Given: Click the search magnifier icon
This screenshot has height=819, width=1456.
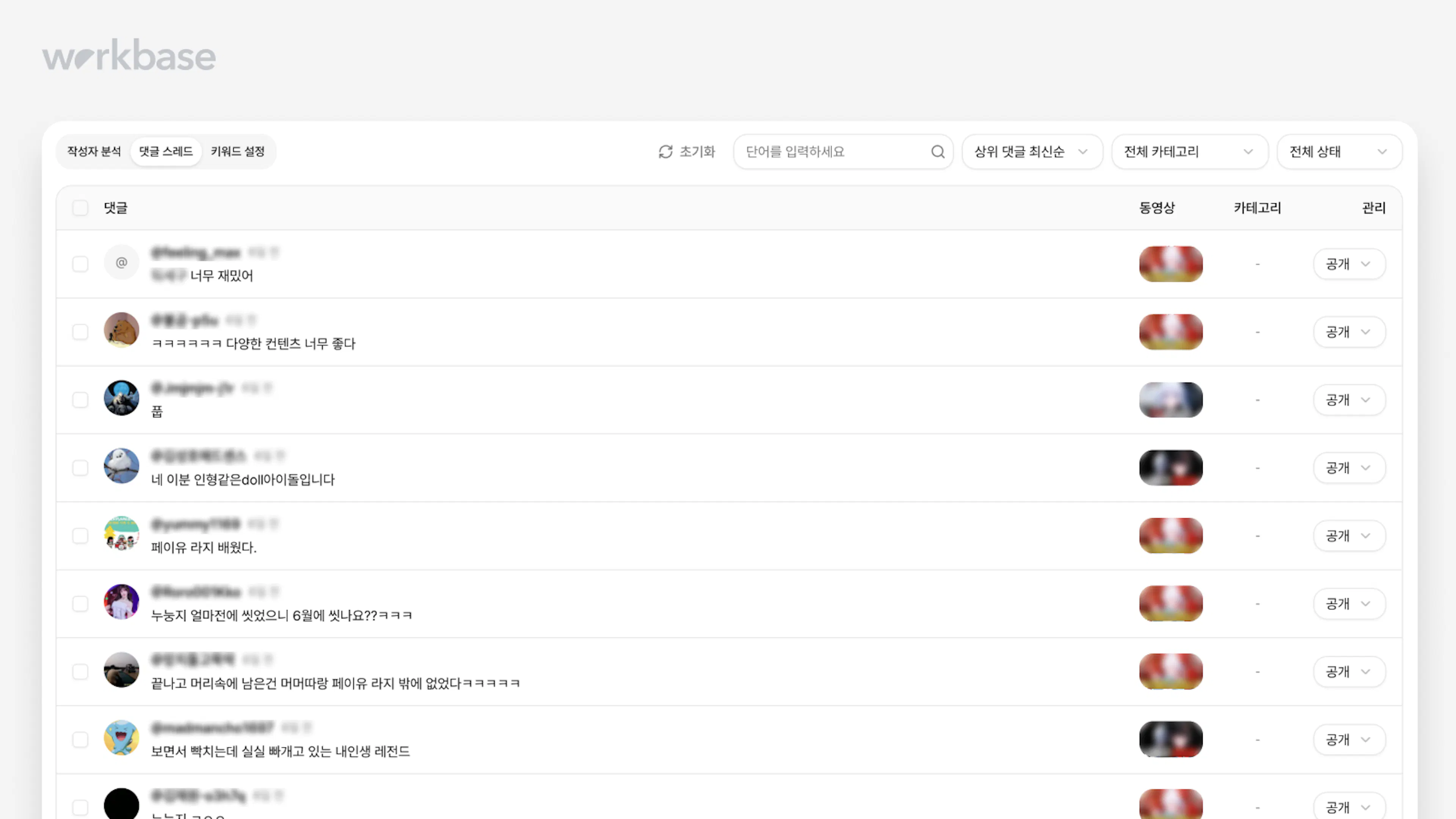Looking at the screenshot, I should coord(938,152).
